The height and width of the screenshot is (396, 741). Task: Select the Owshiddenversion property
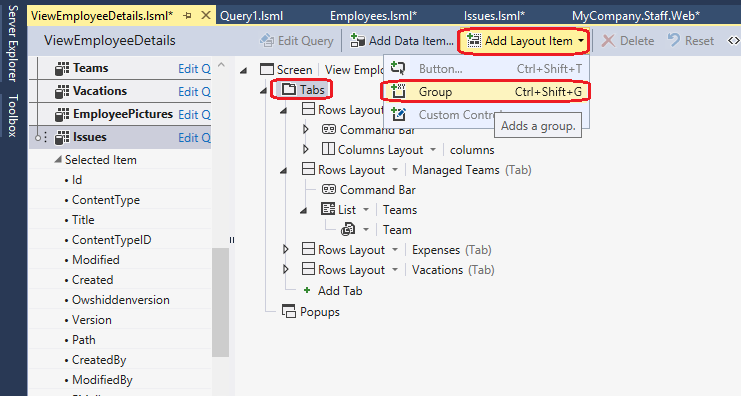click(x=121, y=300)
